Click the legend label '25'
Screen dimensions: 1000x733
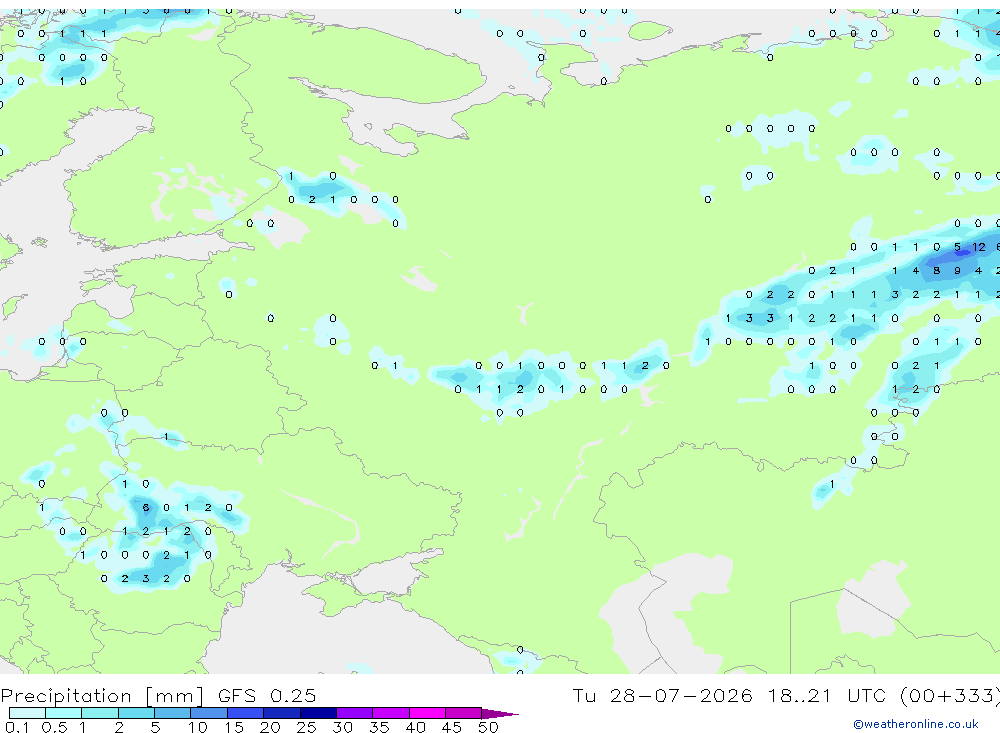pyautogui.click(x=306, y=727)
